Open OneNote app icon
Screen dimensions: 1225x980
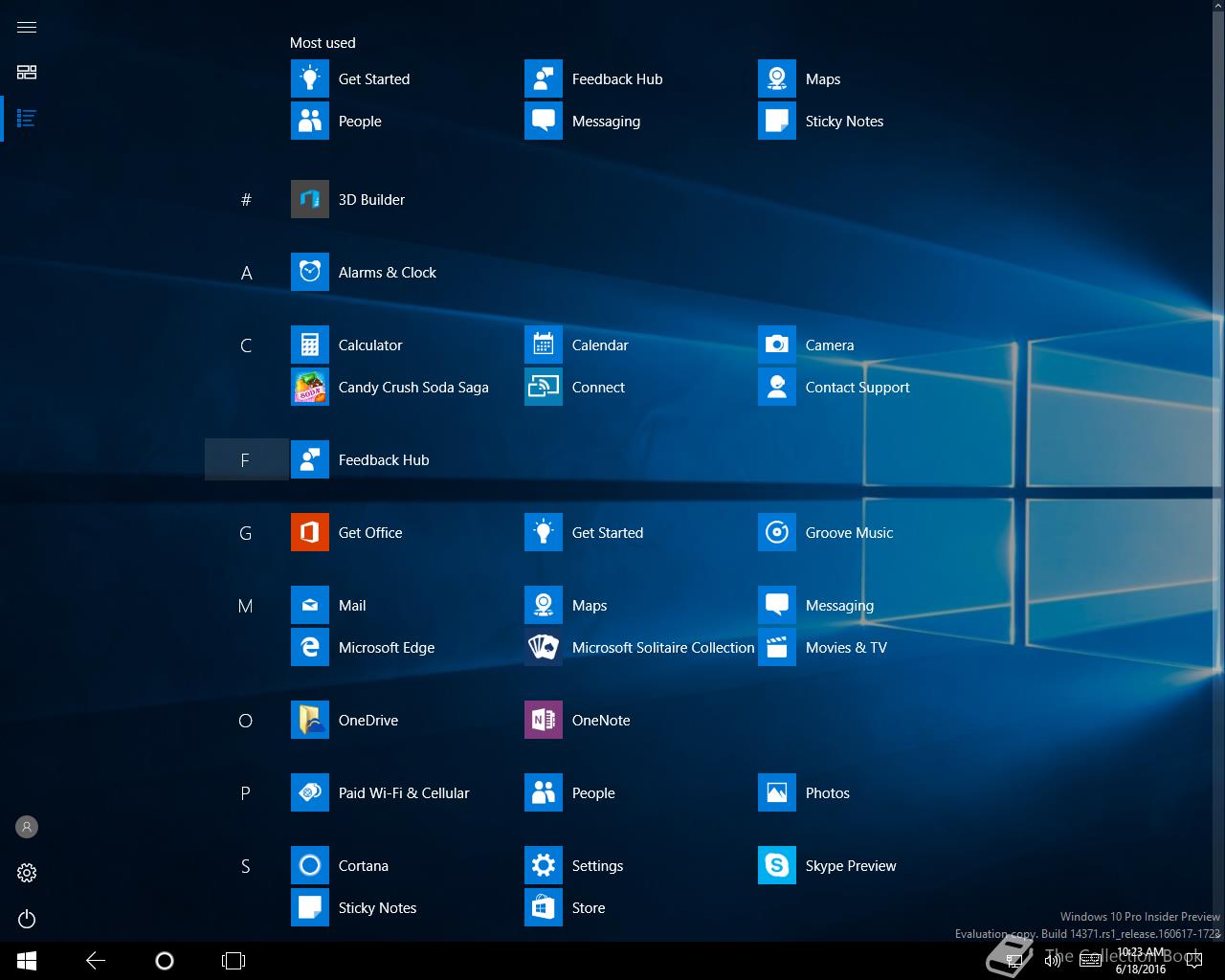pyautogui.click(x=544, y=720)
